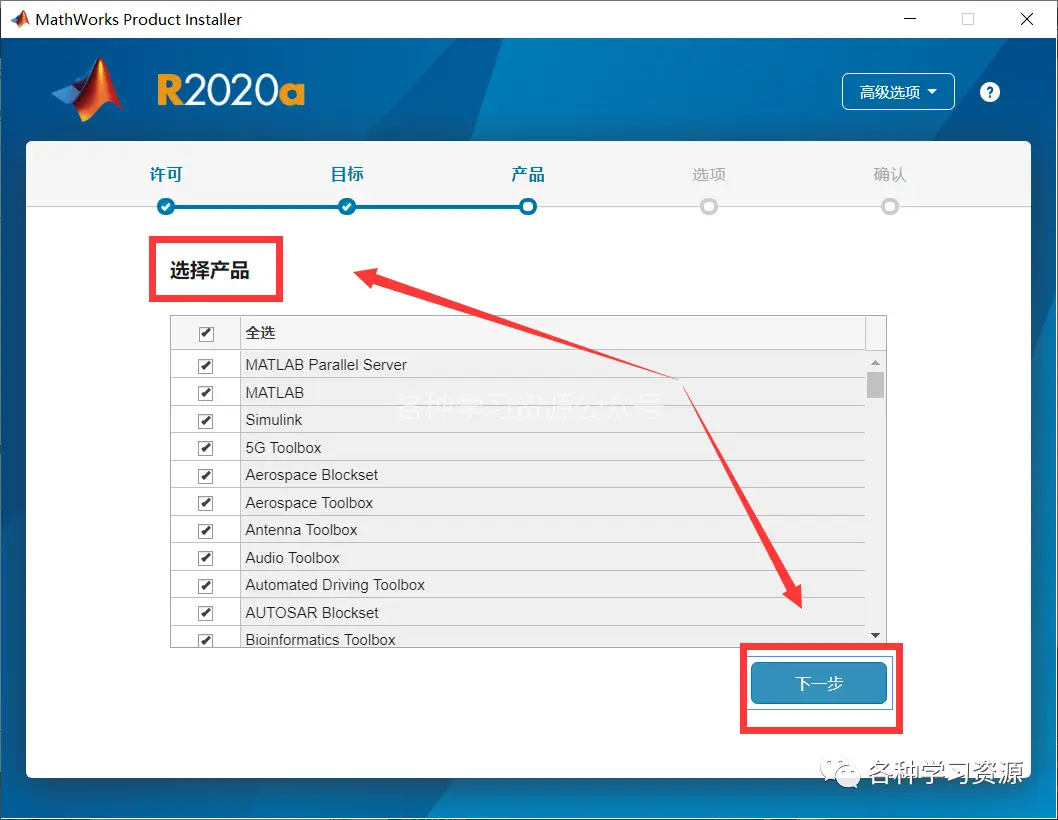Click the R2020a version logo
The height and width of the screenshot is (820, 1058).
pyautogui.click(x=231, y=90)
